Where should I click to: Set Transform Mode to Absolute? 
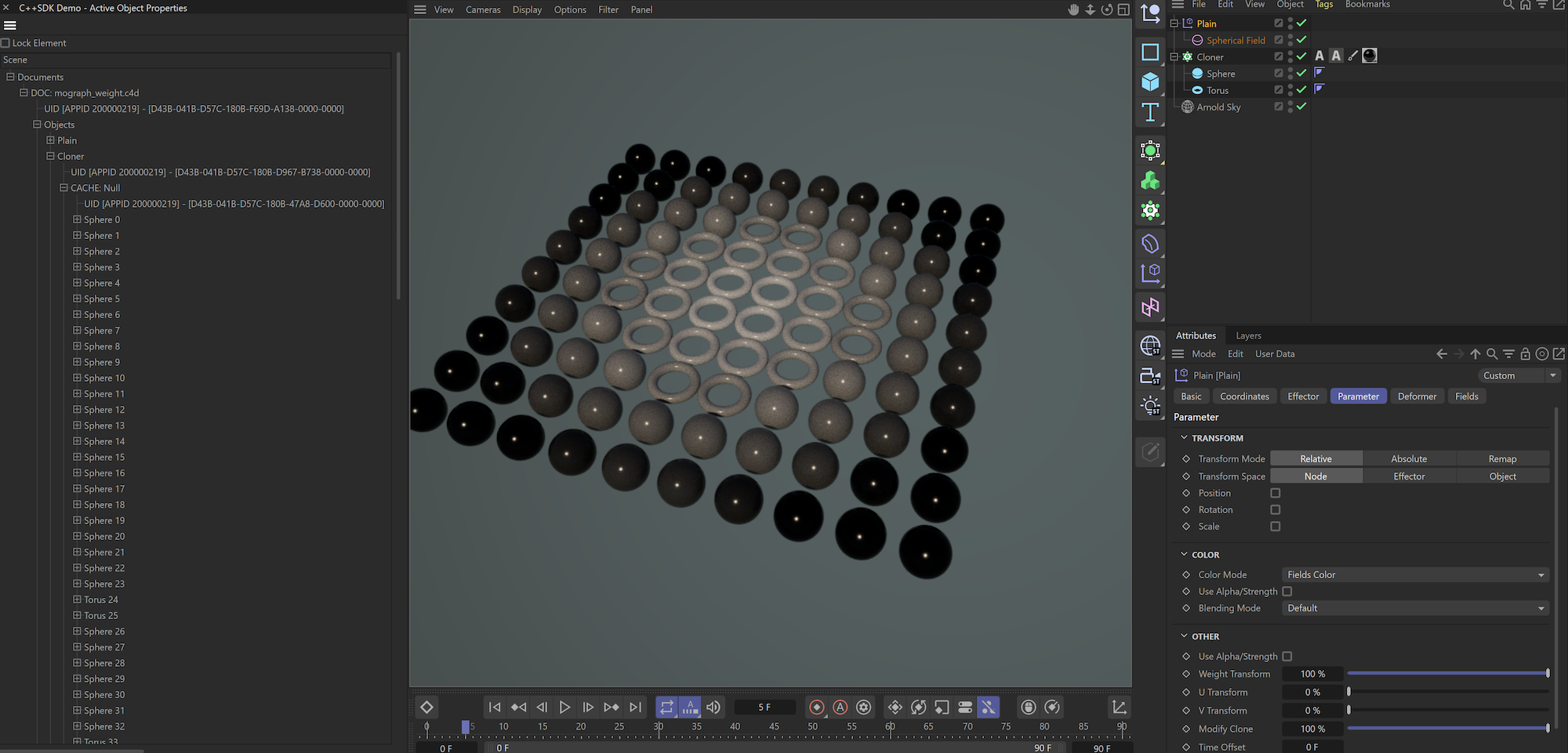pos(1409,459)
